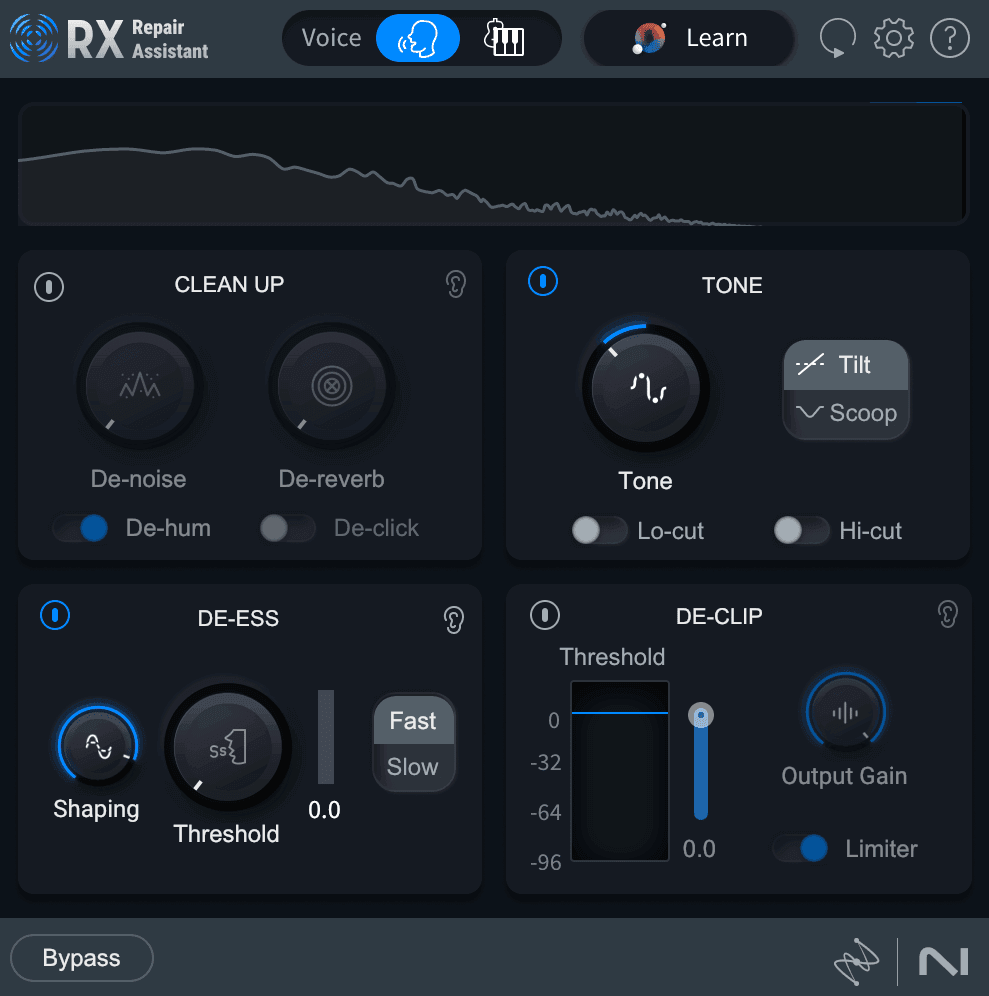This screenshot has width=989, height=996.
Task: Click the RX Repair Assistant logo
Action: (x=109, y=38)
